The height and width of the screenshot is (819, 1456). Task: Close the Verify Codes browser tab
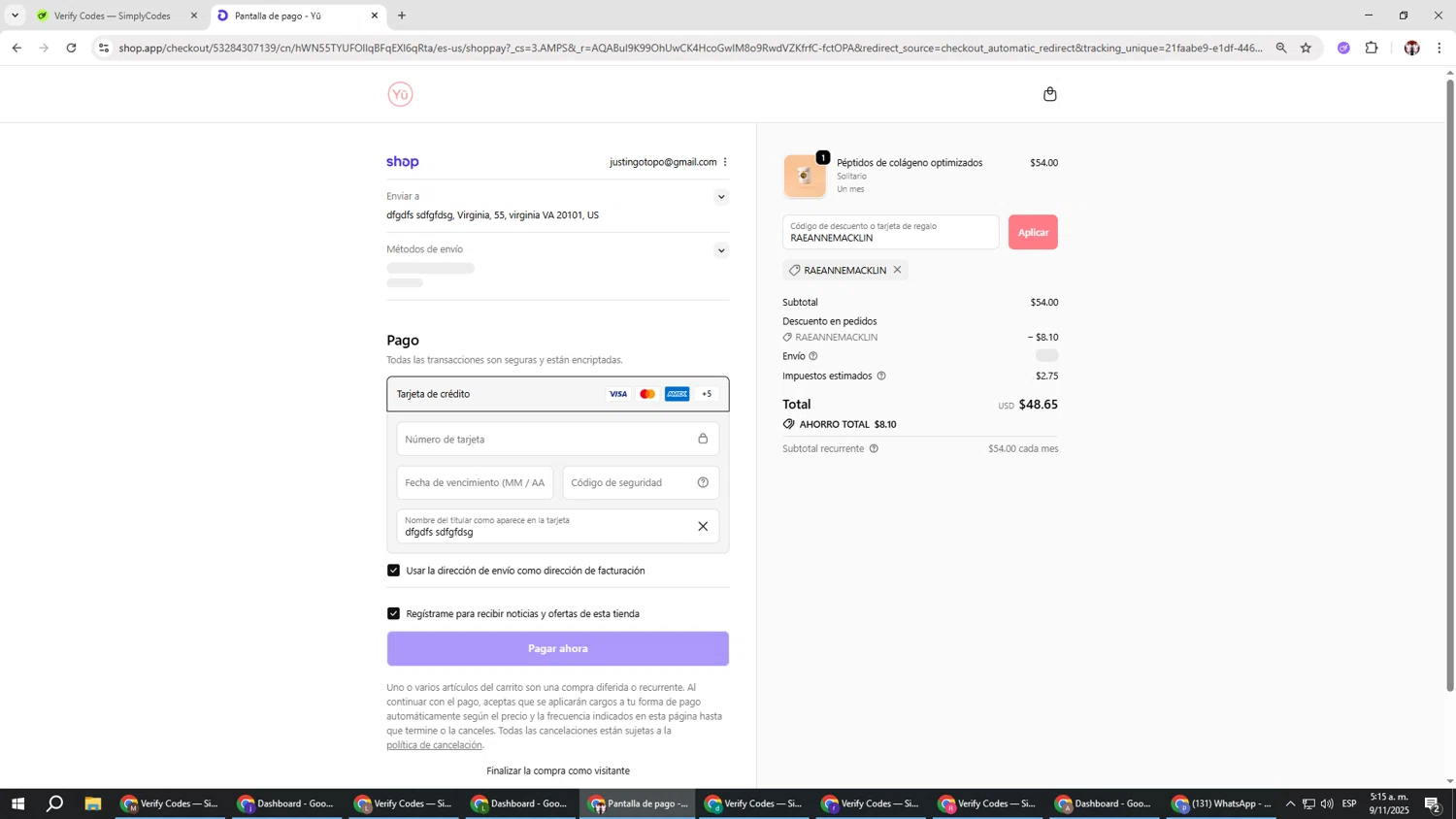(x=194, y=16)
